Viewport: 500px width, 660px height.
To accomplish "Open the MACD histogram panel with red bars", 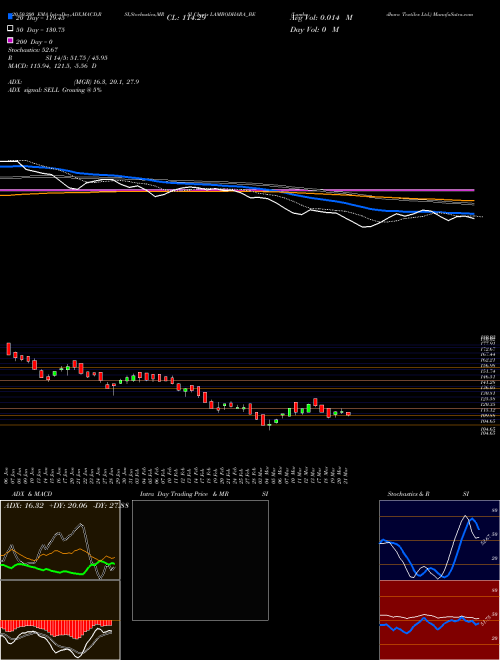I will pyautogui.click(x=60, y=620).
